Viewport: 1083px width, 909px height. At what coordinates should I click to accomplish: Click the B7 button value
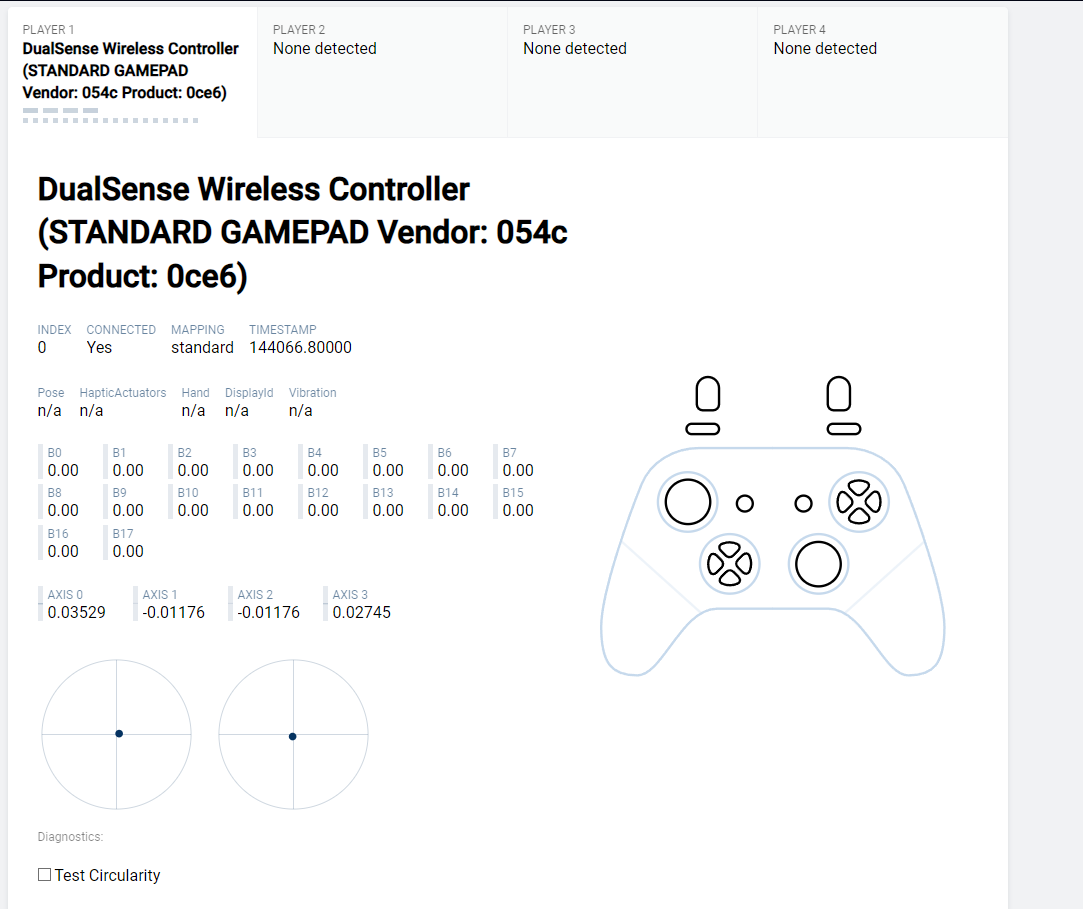coord(517,470)
